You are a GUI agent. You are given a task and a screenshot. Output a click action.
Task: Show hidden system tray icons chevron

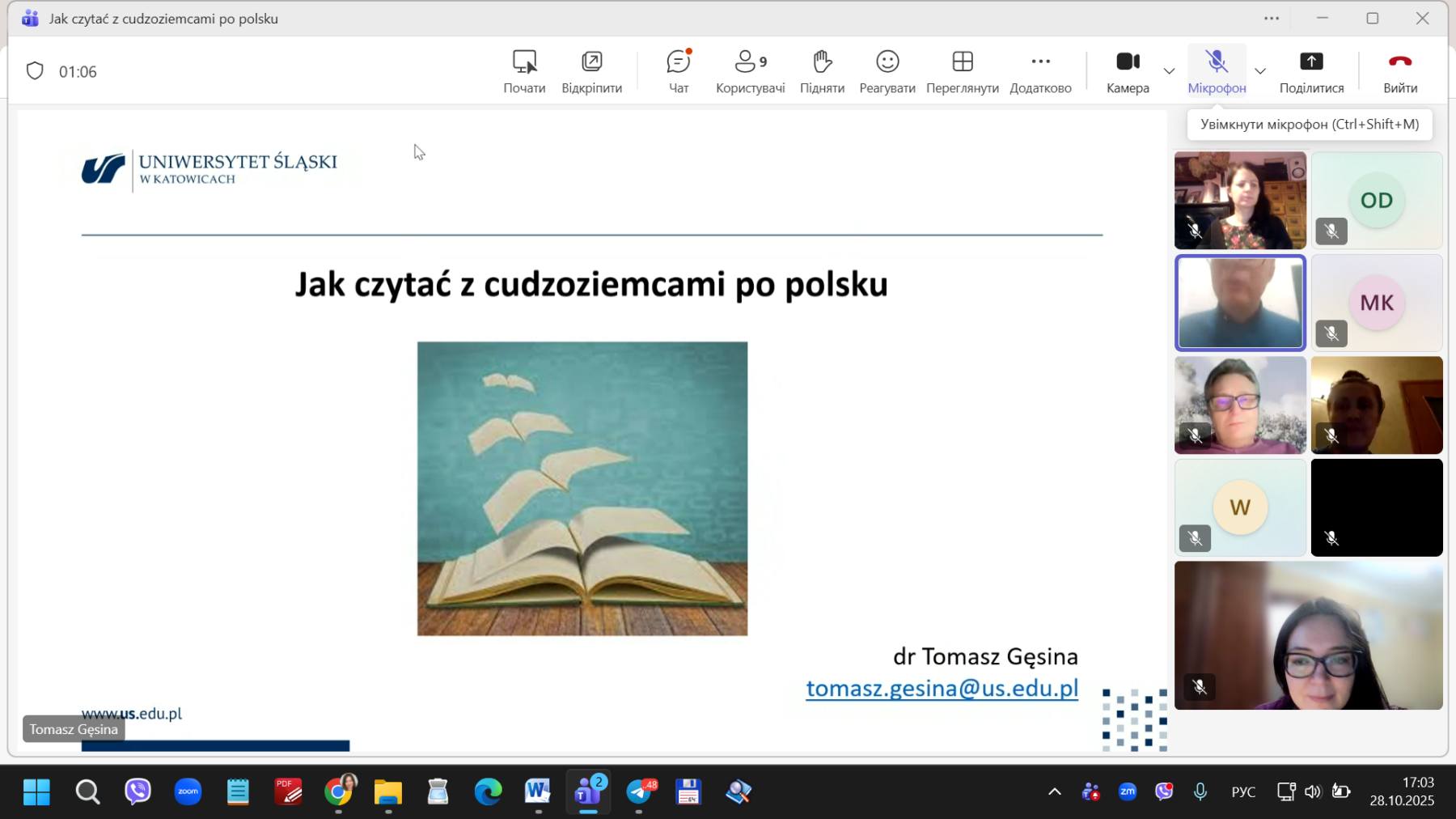[1055, 791]
